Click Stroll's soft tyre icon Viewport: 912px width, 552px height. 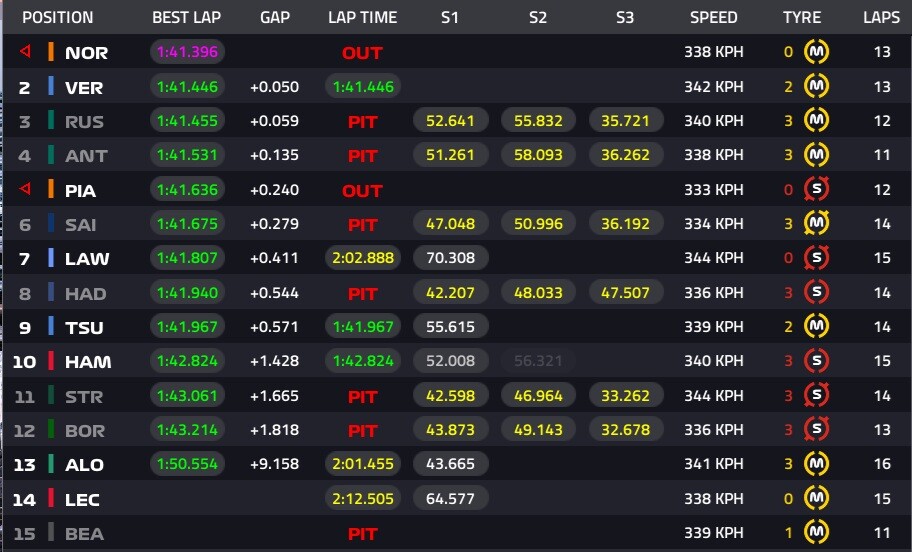pyautogui.click(x=817, y=396)
